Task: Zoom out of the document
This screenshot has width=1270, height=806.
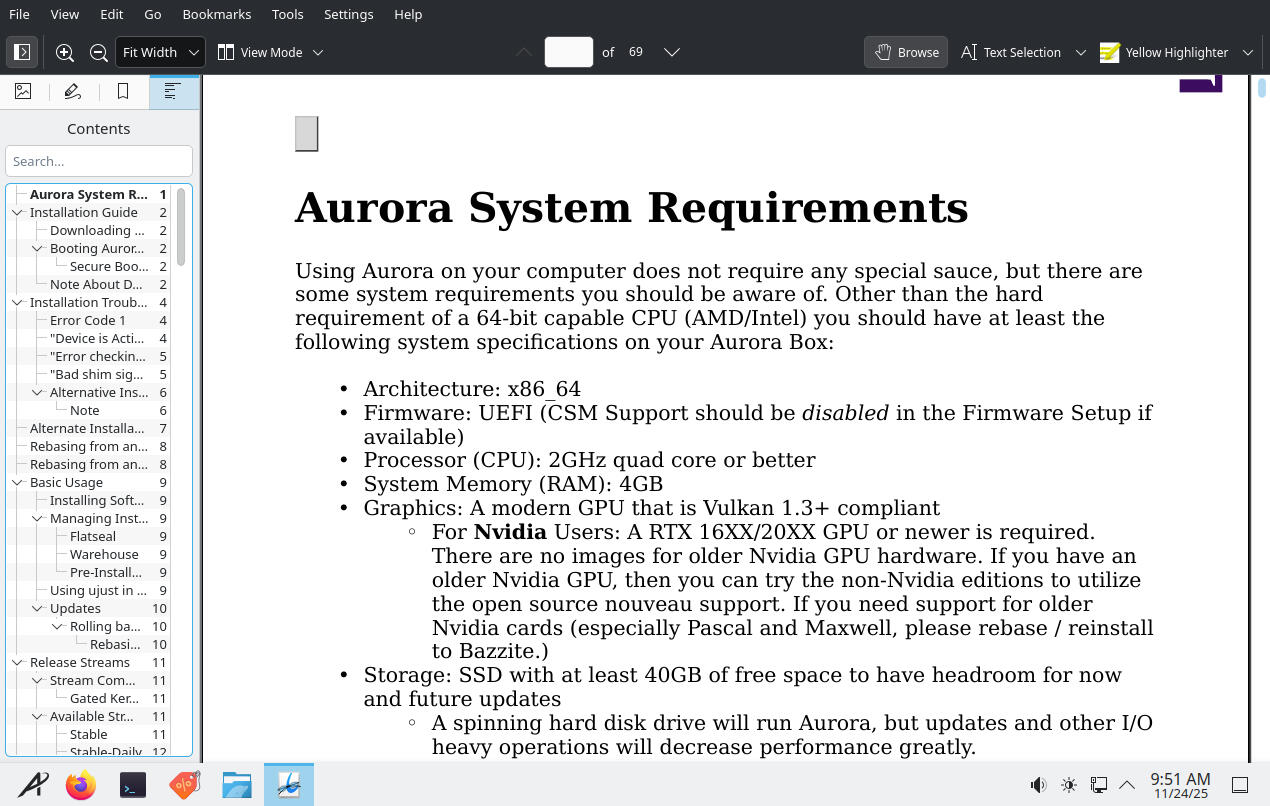Action: 98,52
